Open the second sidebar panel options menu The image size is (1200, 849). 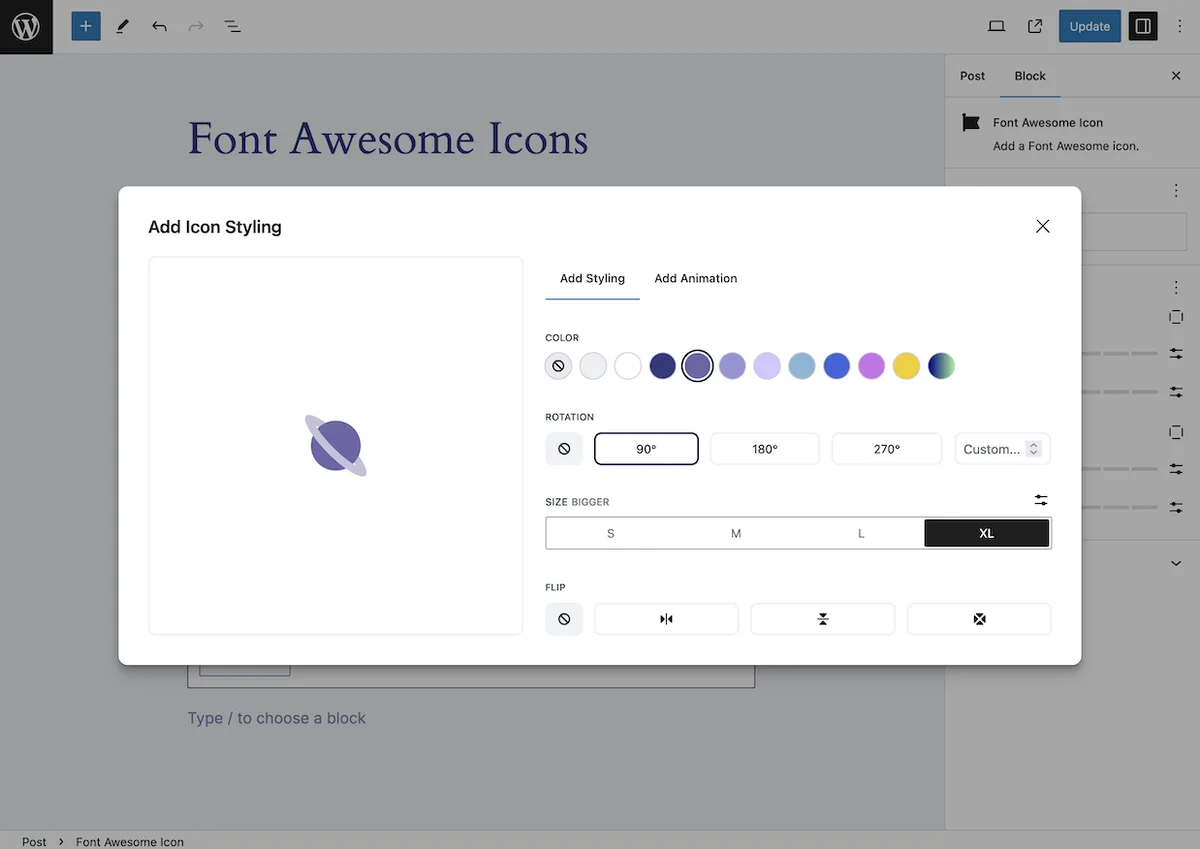pos(1176,287)
